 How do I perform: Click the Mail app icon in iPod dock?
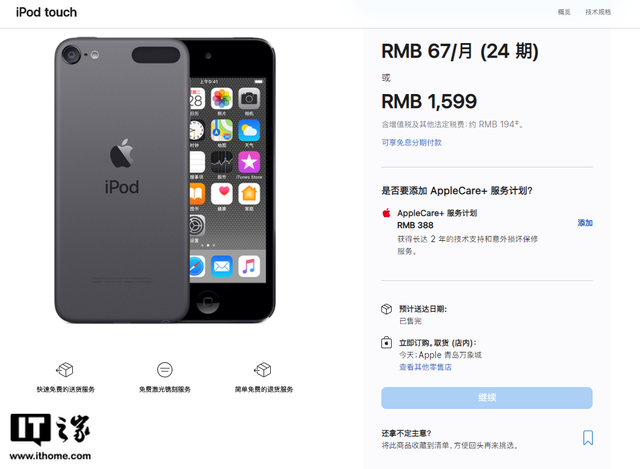tap(222, 267)
